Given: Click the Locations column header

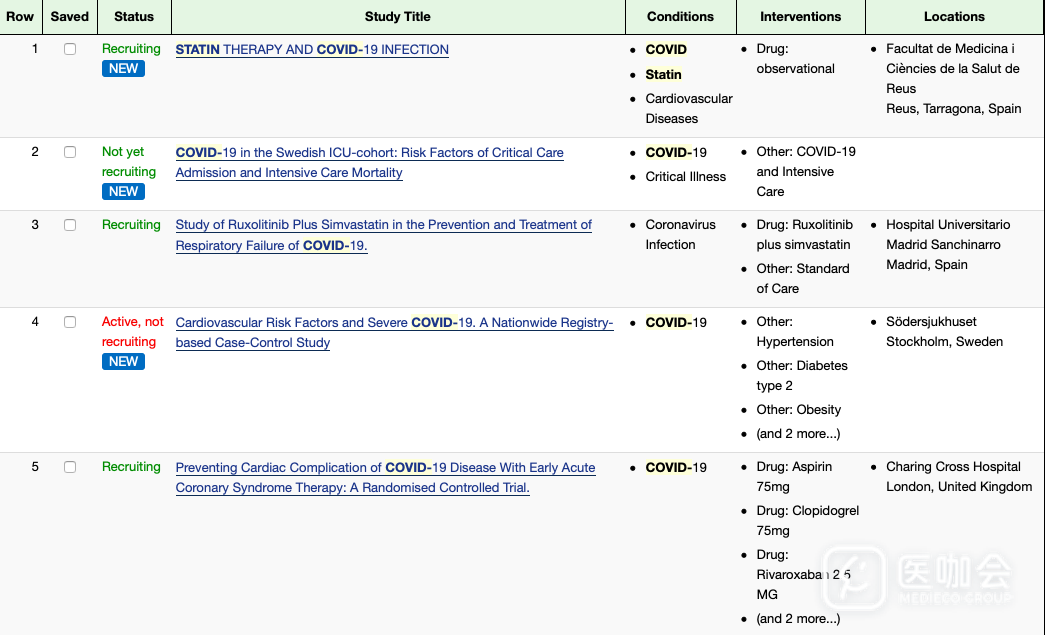Looking at the screenshot, I should point(954,17).
